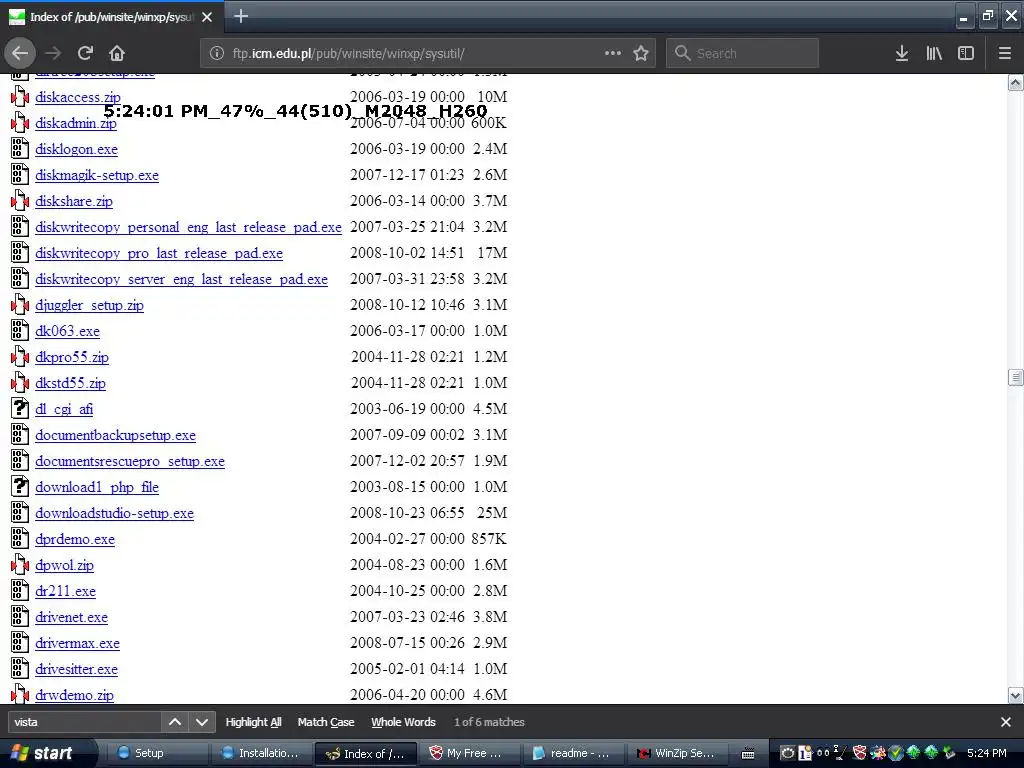
Task: Toggle the sidebar view
Action: tap(965, 53)
